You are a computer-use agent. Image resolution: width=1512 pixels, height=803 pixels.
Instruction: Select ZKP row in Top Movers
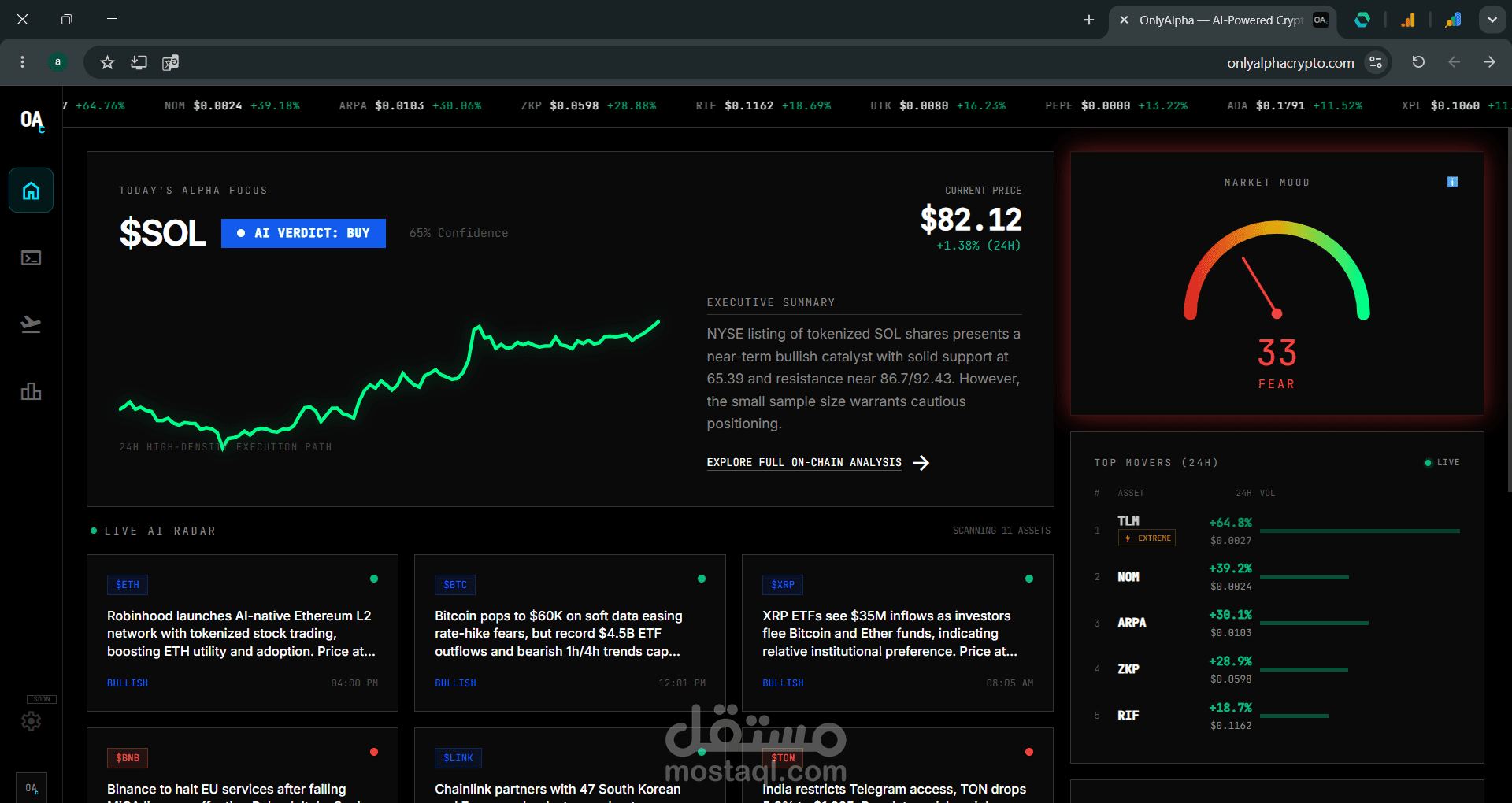[x=1277, y=669]
